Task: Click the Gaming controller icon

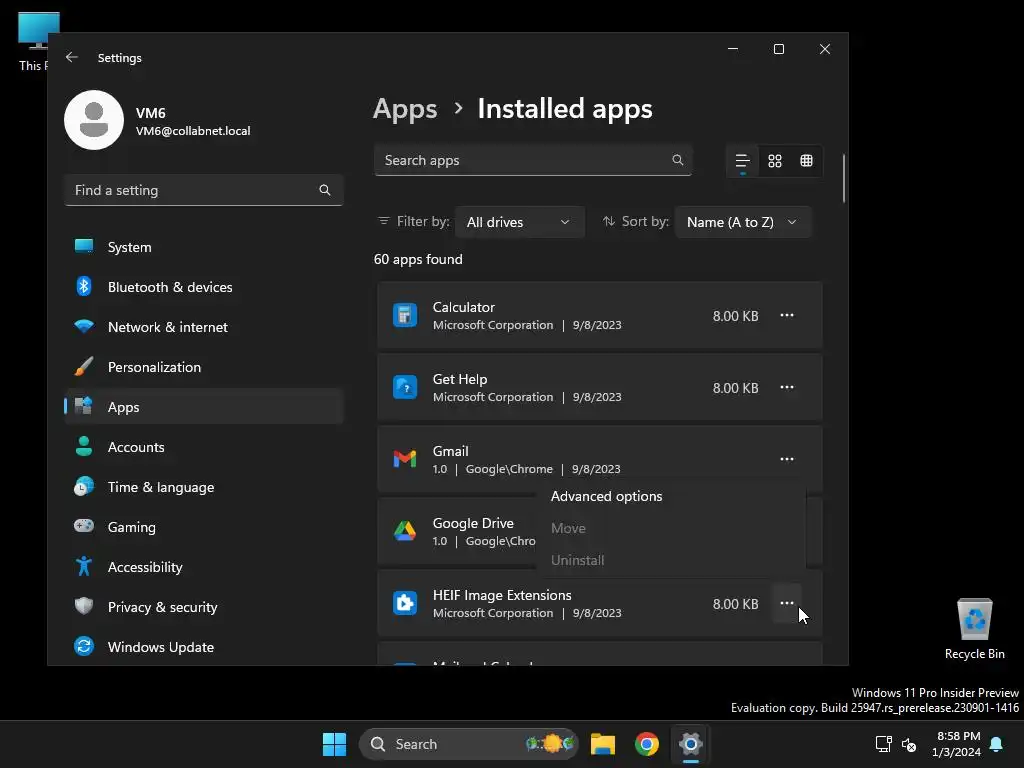Action: [x=84, y=526]
